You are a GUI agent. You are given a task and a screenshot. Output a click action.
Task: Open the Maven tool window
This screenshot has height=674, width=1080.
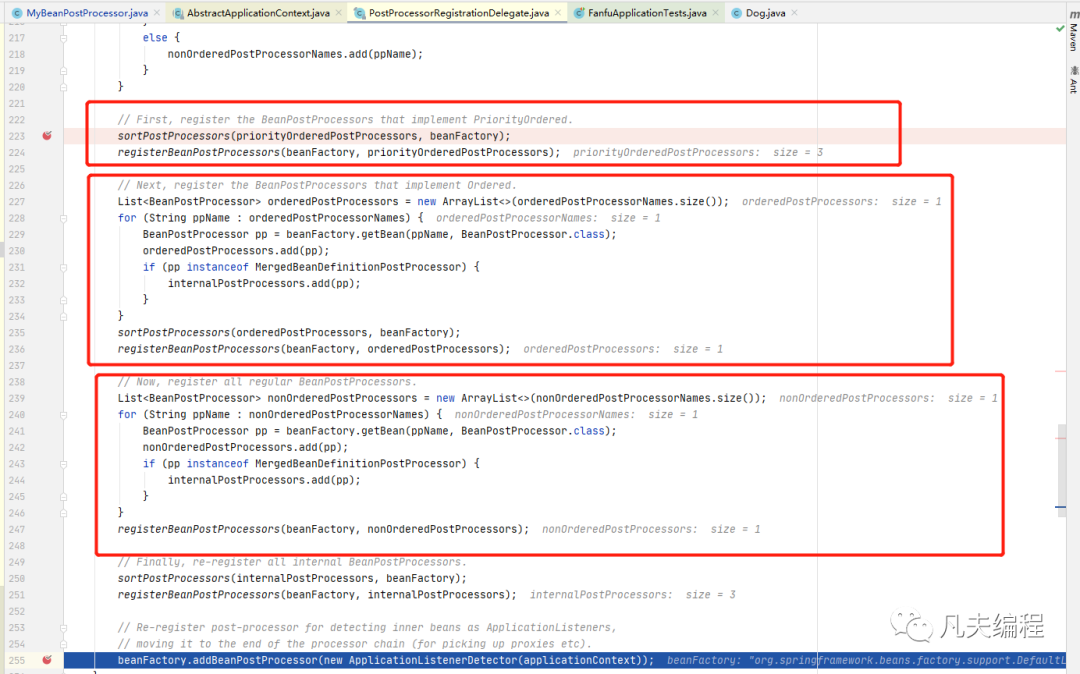tap(1073, 36)
